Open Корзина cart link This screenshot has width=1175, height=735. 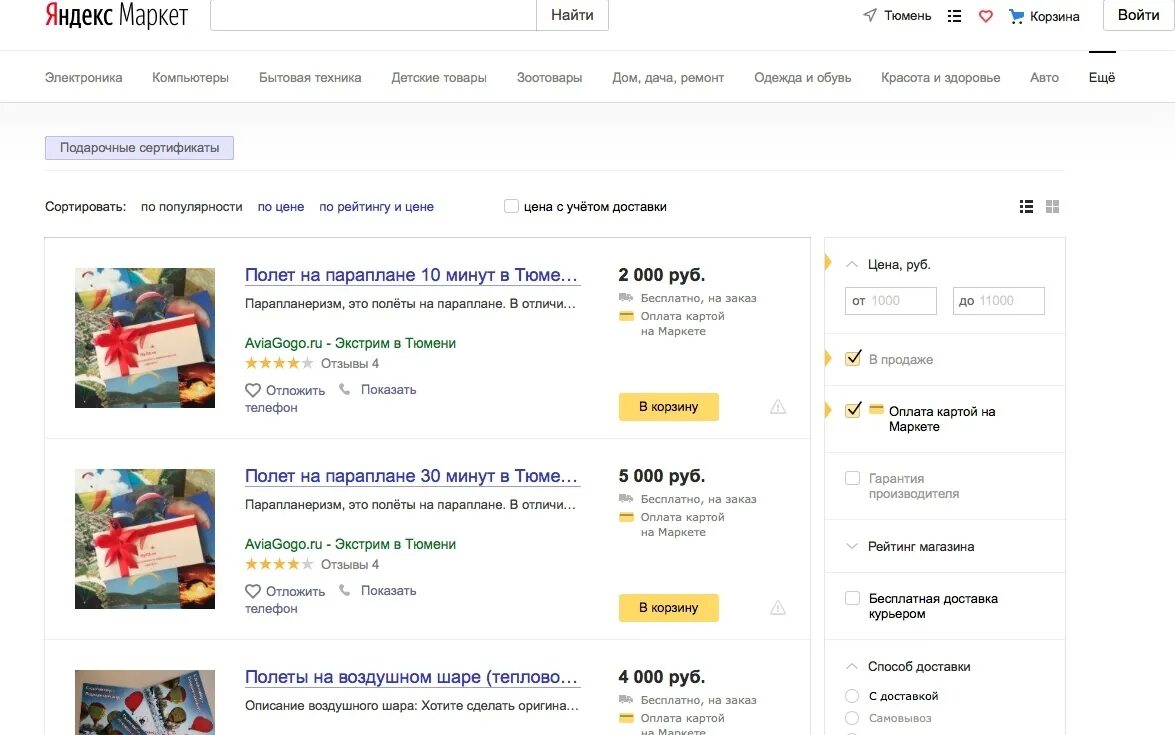pyautogui.click(x=1054, y=16)
